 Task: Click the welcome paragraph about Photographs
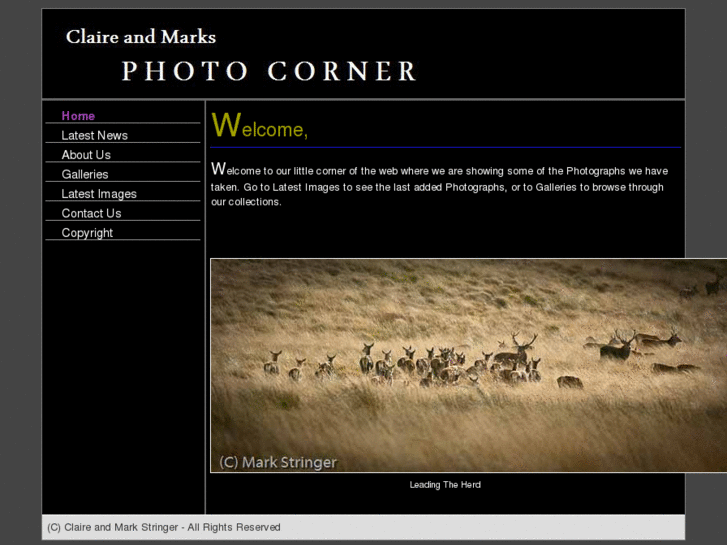pos(440,184)
